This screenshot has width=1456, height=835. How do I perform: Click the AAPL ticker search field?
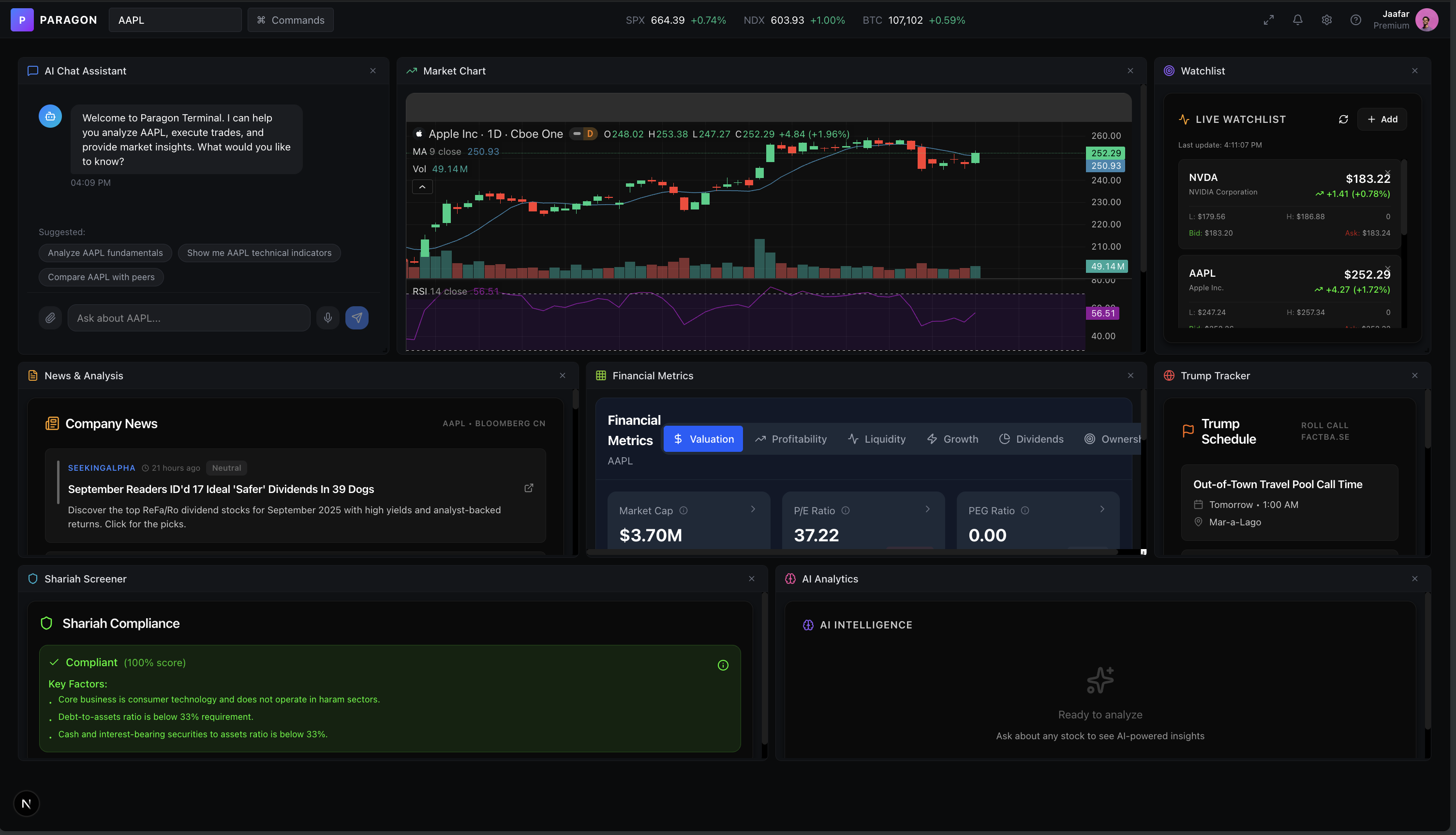pos(175,20)
